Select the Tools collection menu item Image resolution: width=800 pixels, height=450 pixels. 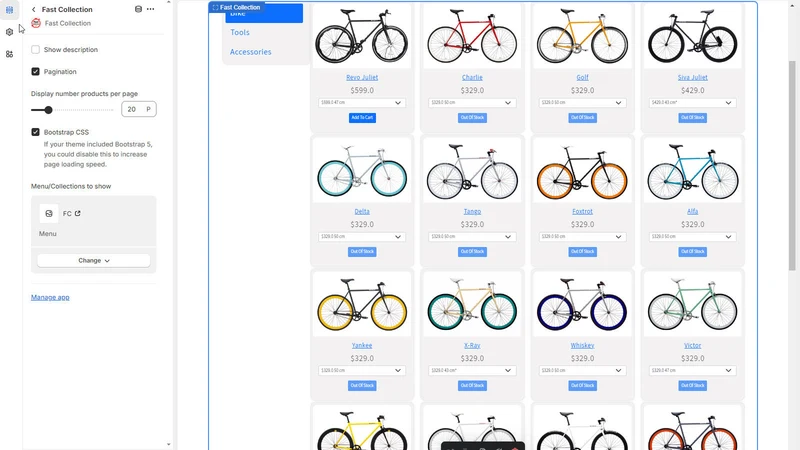click(240, 32)
